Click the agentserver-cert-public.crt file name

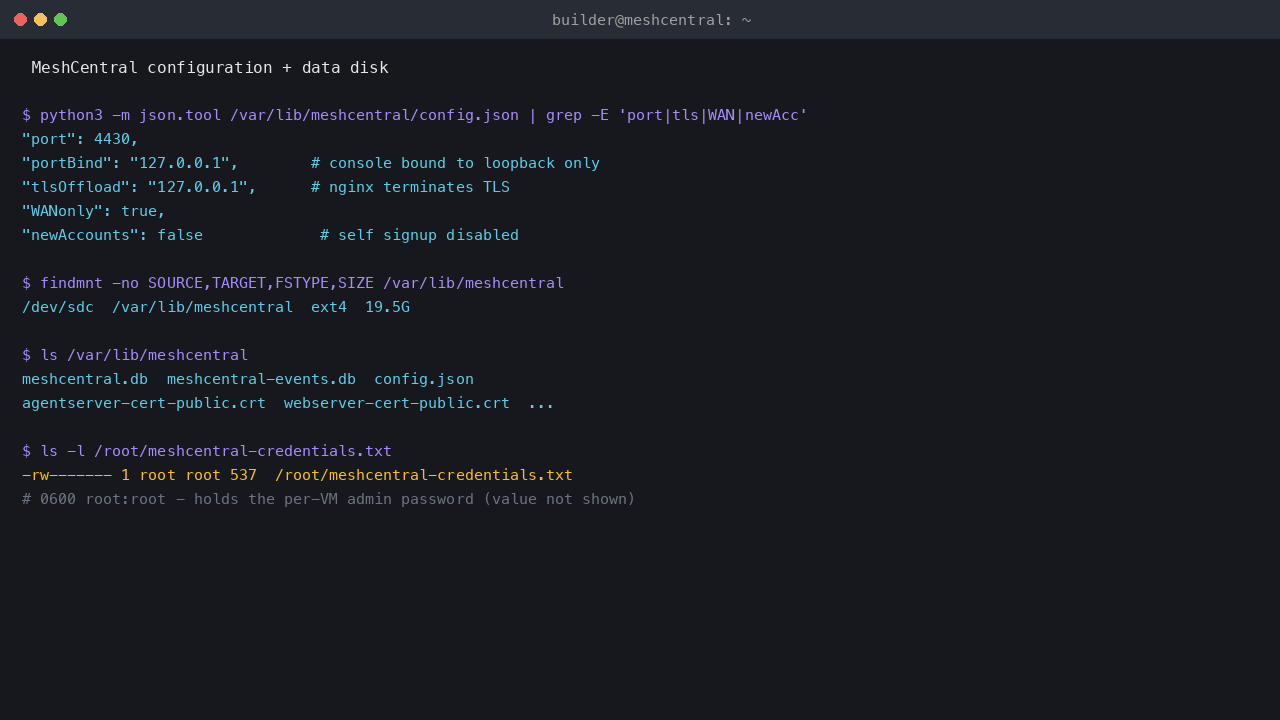pos(144,403)
